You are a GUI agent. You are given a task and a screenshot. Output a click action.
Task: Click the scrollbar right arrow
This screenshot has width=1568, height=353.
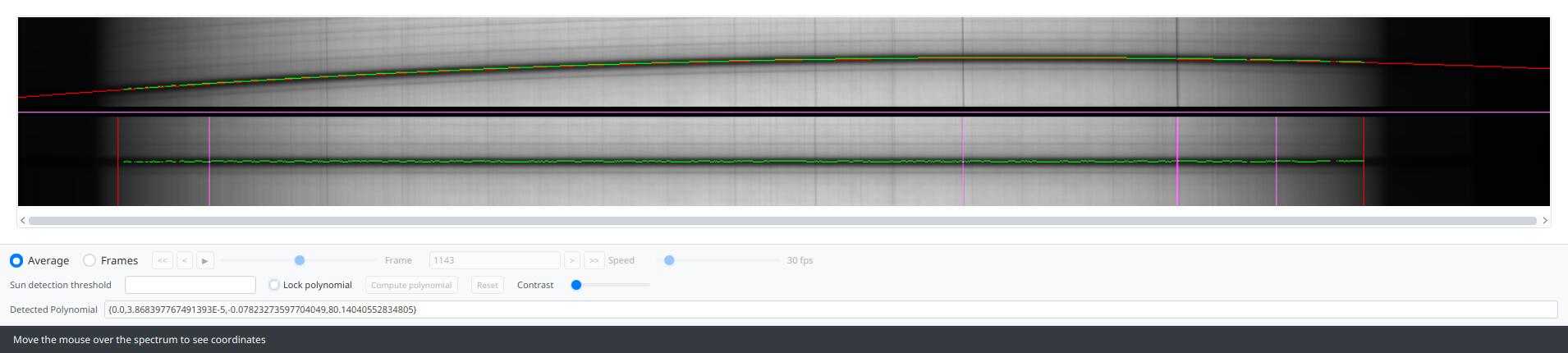click(1545, 220)
